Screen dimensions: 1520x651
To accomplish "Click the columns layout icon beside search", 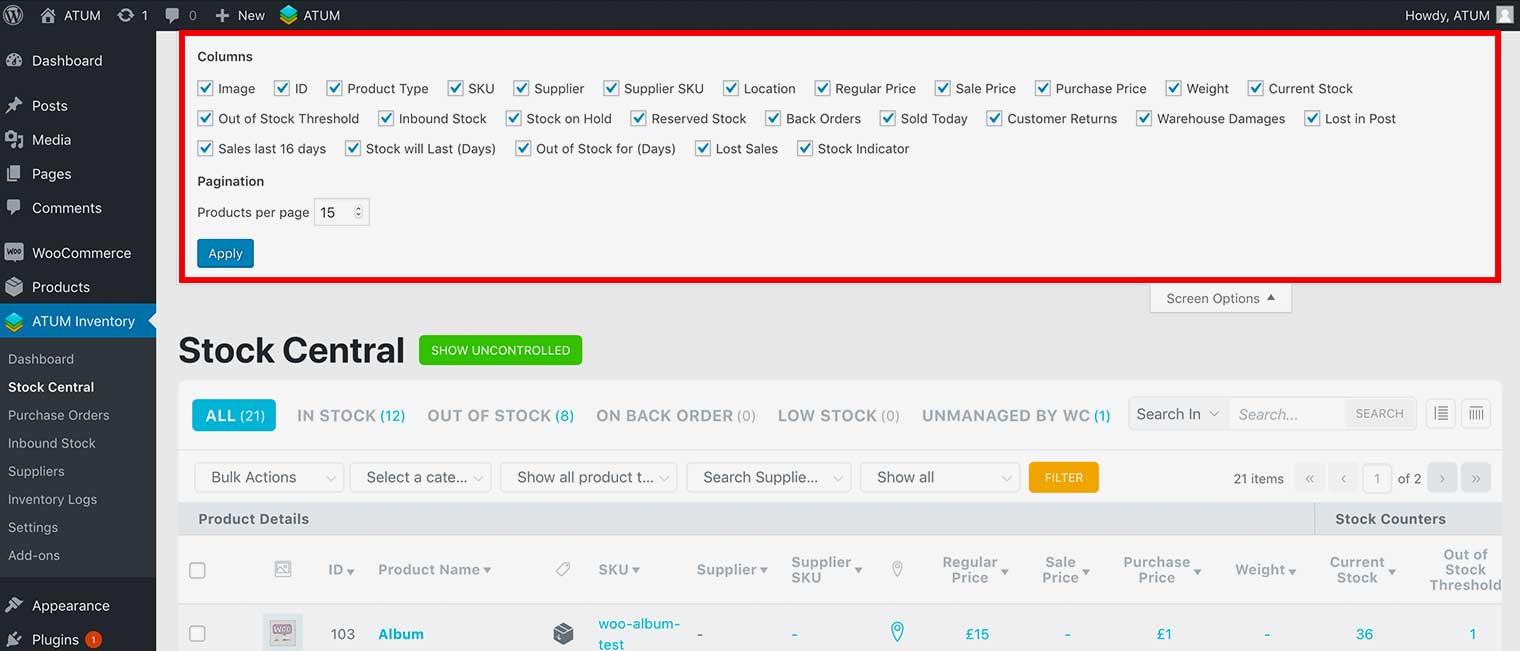I will 1476,414.
